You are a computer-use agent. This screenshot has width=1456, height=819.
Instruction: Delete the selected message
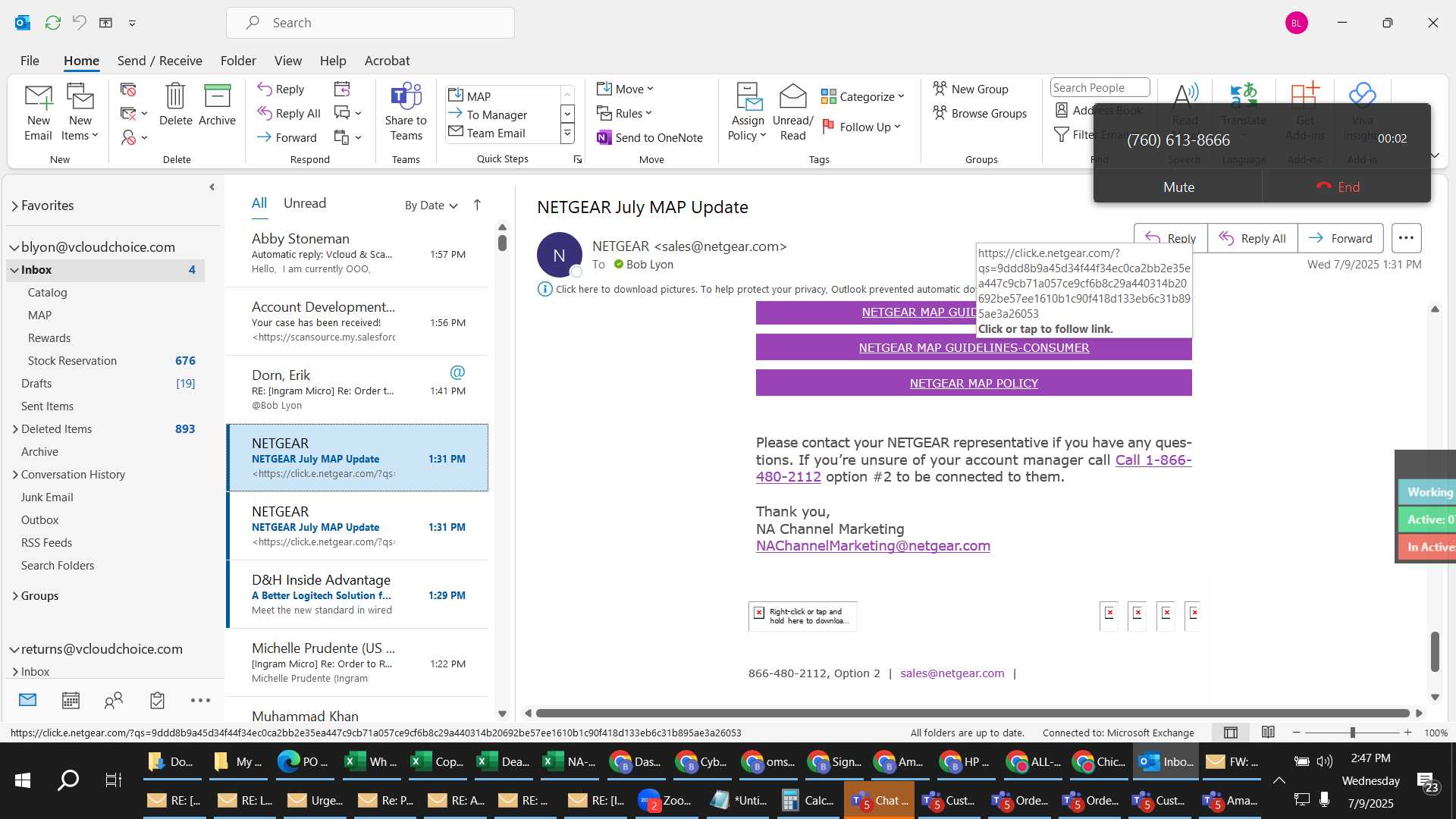175,105
